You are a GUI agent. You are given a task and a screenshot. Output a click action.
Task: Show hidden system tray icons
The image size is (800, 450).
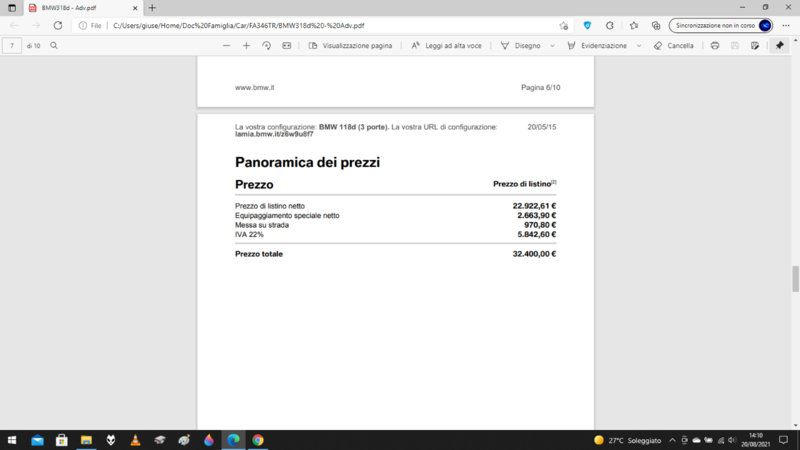click(670, 440)
